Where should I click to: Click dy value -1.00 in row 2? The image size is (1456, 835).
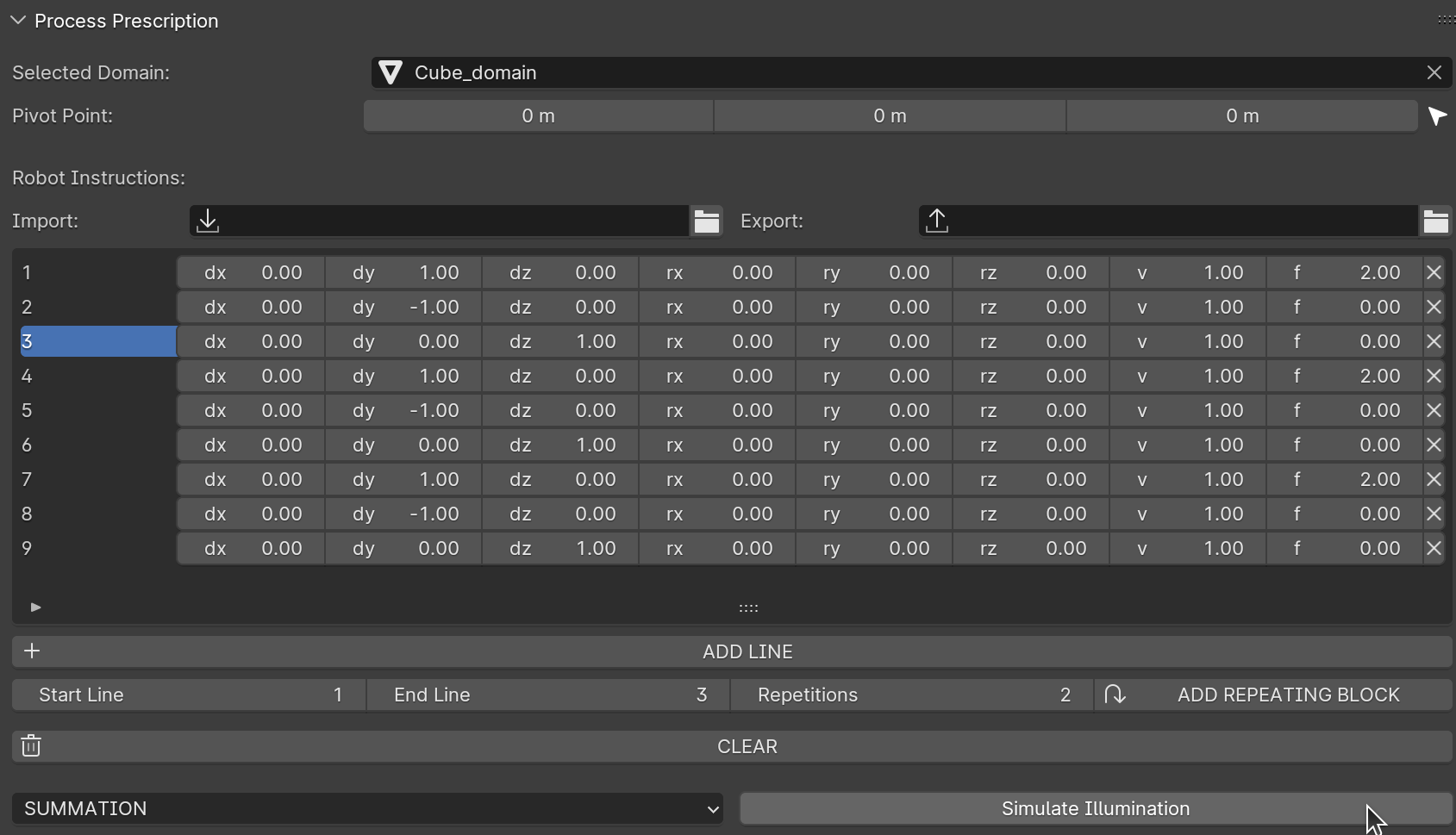point(403,308)
